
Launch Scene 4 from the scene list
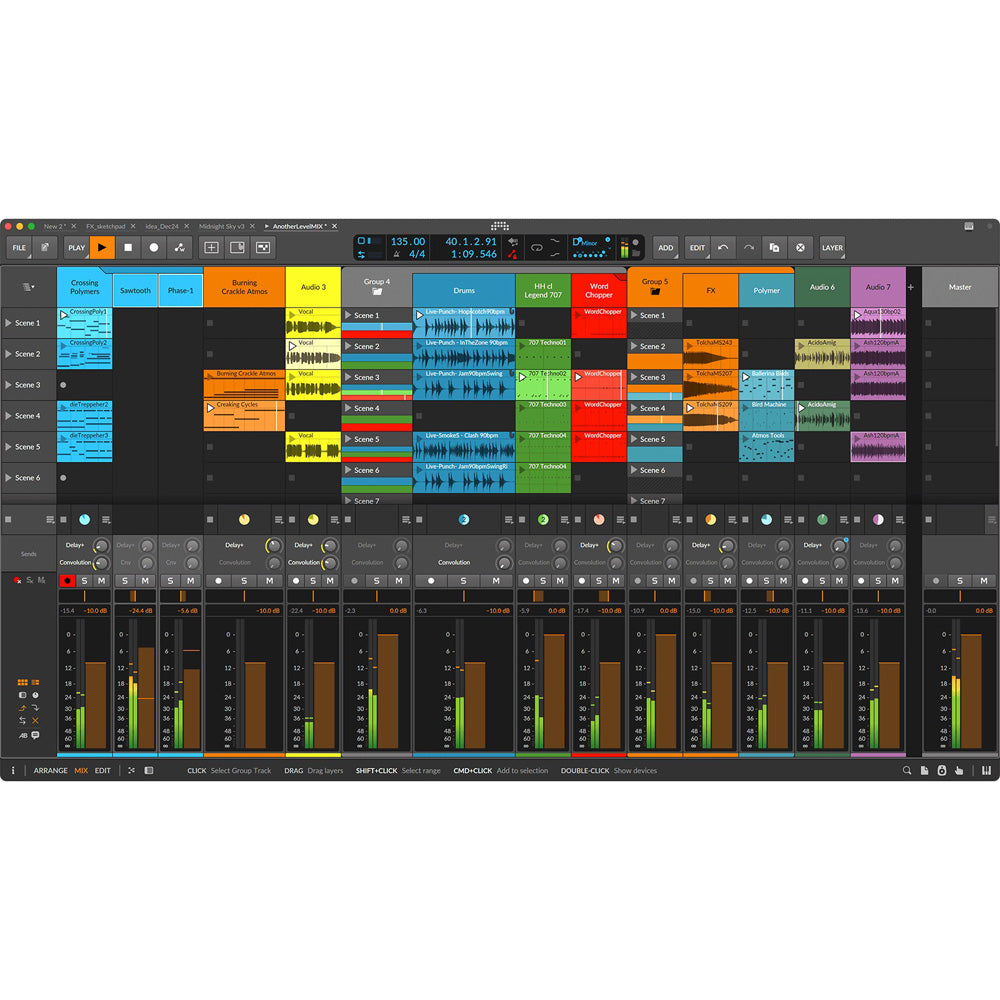(8, 416)
